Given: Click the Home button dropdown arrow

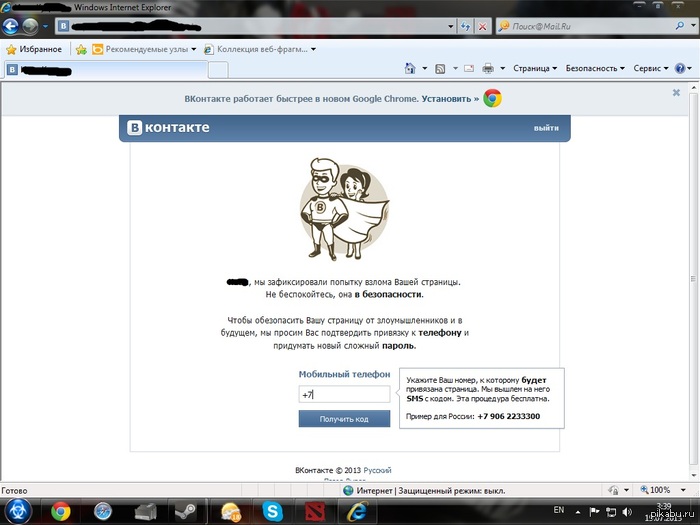Looking at the screenshot, I should pyautogui.click(x=425, y=68).
